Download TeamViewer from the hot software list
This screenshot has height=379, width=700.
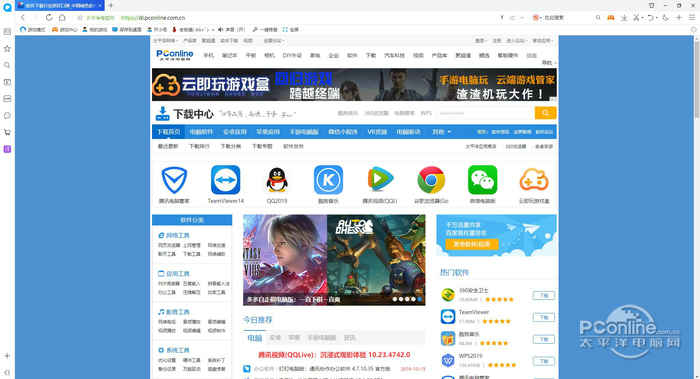544,317
